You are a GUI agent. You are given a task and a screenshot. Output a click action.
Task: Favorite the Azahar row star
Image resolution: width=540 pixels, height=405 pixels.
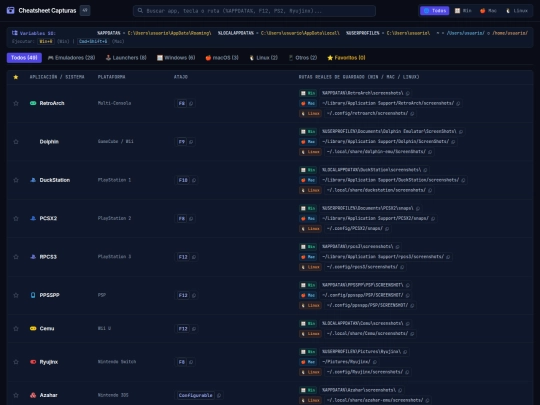[x=16, y=395]
